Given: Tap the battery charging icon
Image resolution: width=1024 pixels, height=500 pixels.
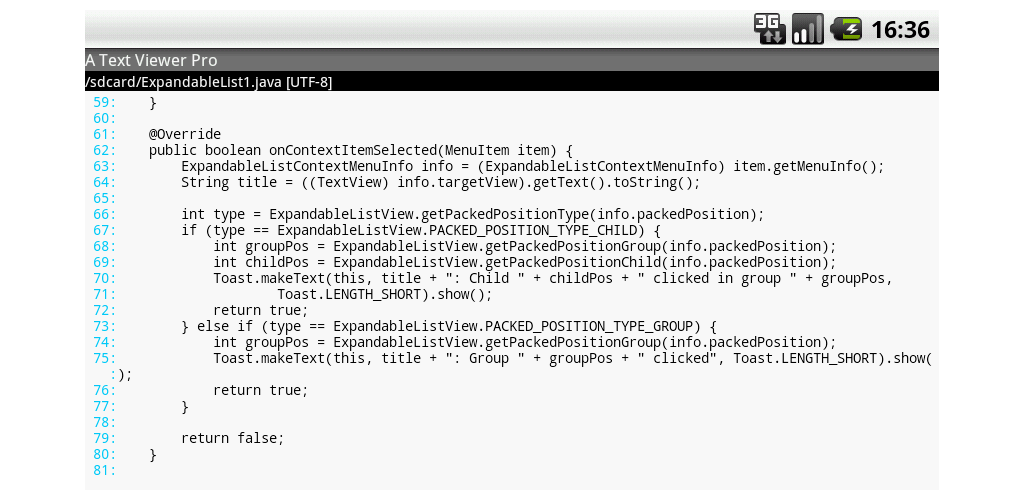Looking at the screenshot, I should pos(846,29).
